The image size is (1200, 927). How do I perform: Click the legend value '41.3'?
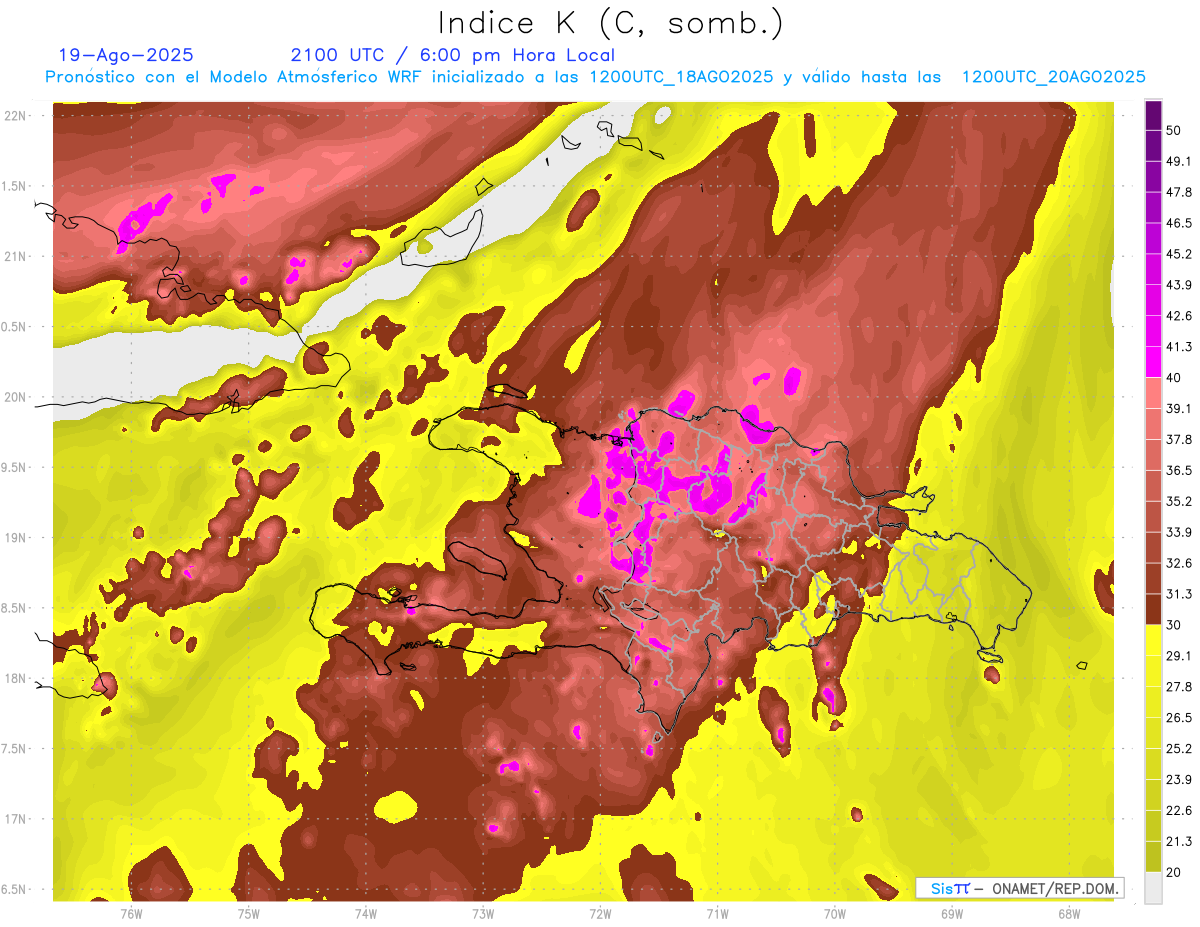[1179, 347]
